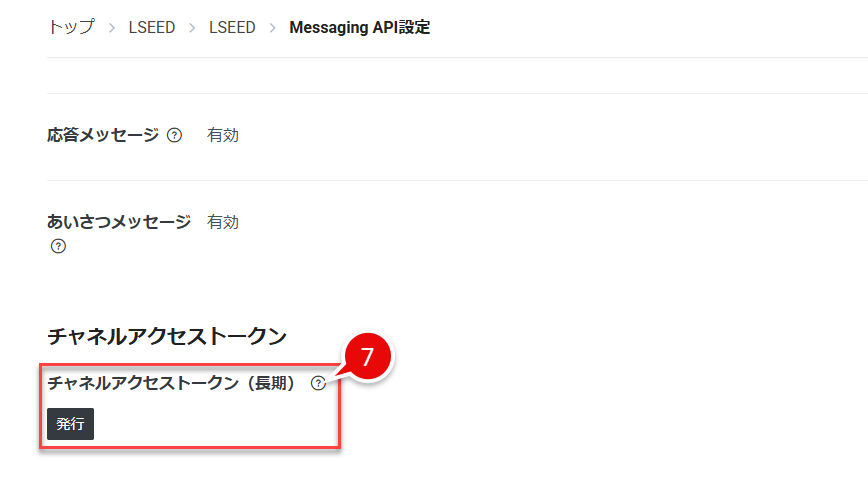
Task: Click the chevron before Messaging API設定
Action: [x=272, y=28]
